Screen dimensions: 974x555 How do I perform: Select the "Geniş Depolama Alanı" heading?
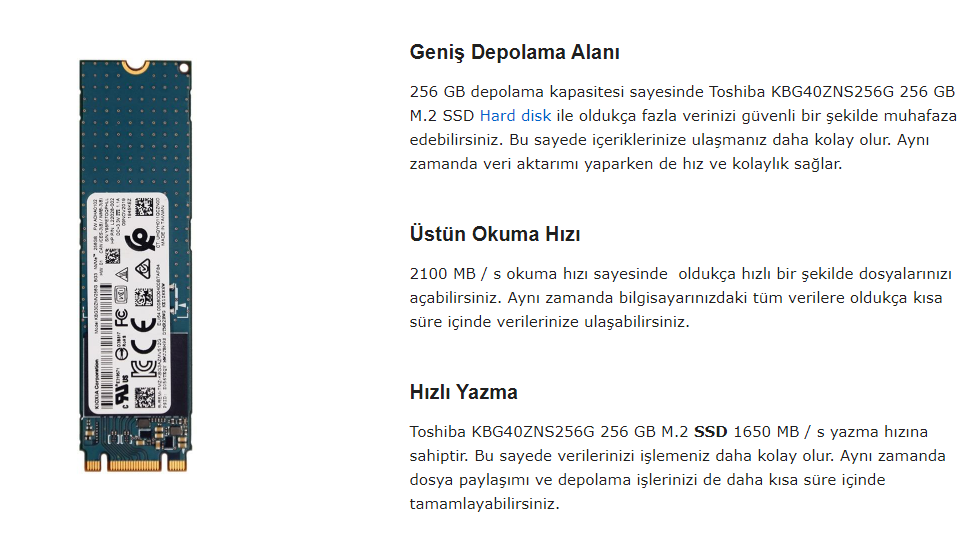[514, 52]
